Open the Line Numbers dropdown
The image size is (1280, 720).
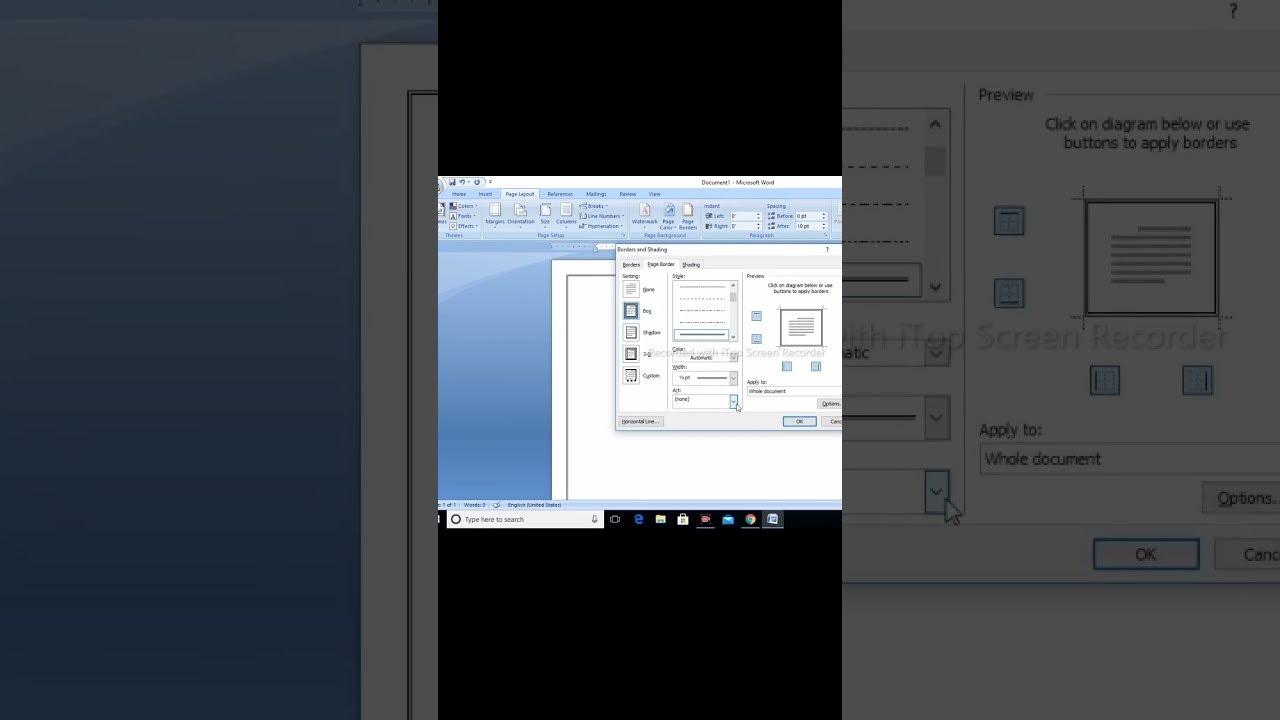pyautogui.click(x=602, y=216)
